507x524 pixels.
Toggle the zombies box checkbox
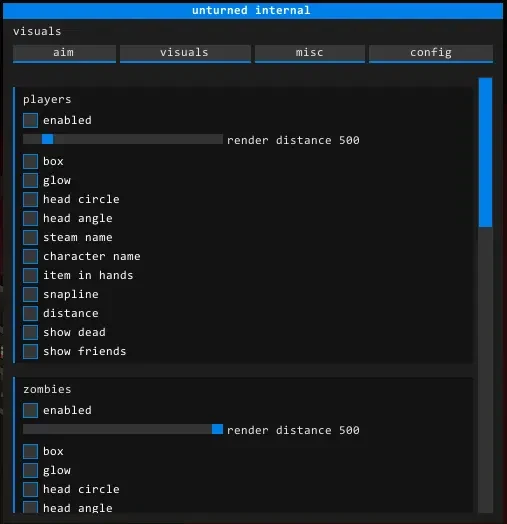(x=30, y=451)
